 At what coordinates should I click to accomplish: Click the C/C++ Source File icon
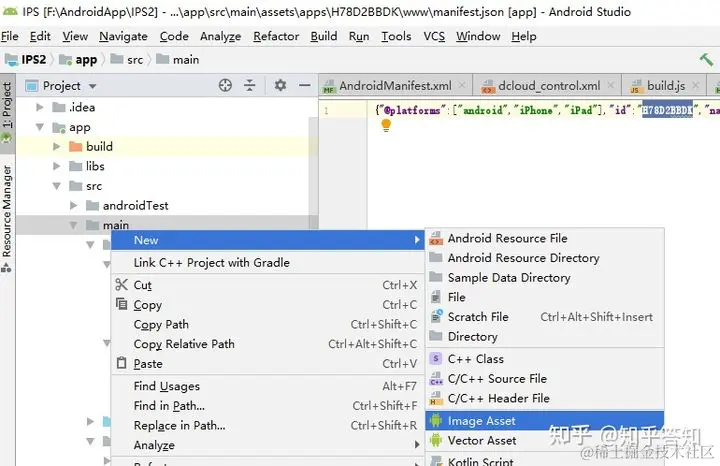click(436, 379)
